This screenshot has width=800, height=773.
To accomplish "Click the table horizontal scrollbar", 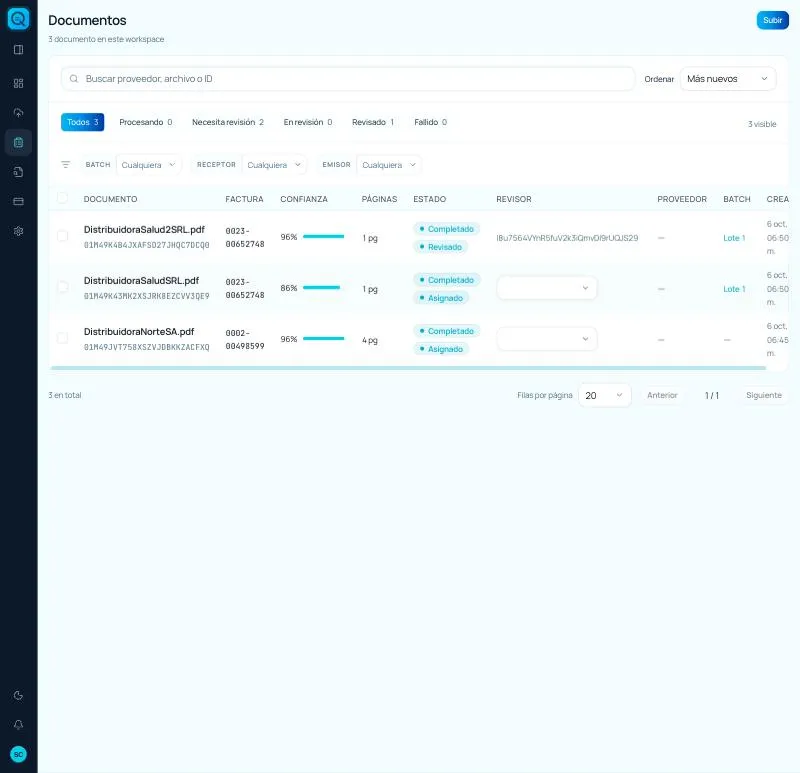I will (408, 367).
